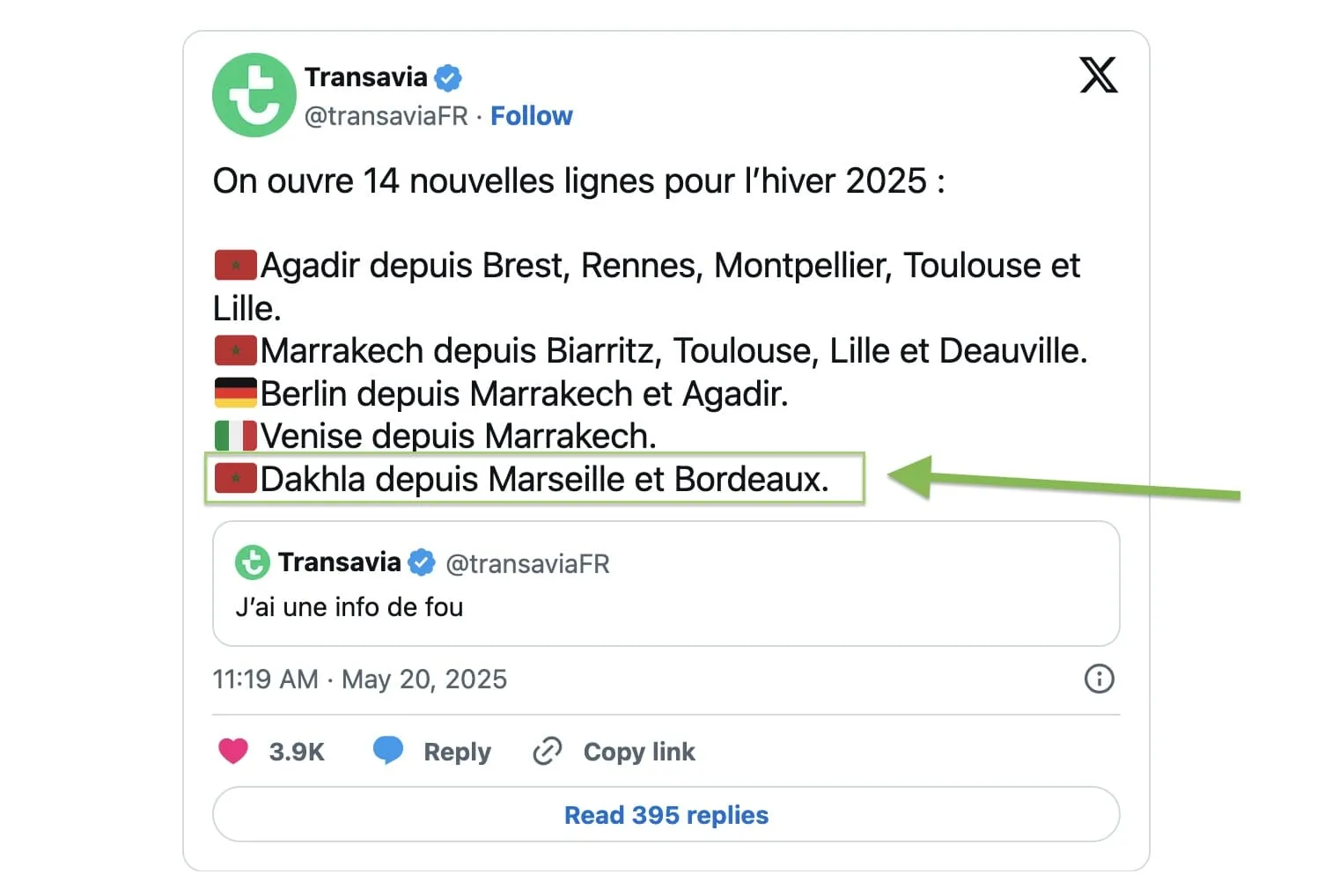The image size is (1317, 896).
Task: Click the highlighted Dakhla depuis Marseille line
Action: click(x=534, y=479)
